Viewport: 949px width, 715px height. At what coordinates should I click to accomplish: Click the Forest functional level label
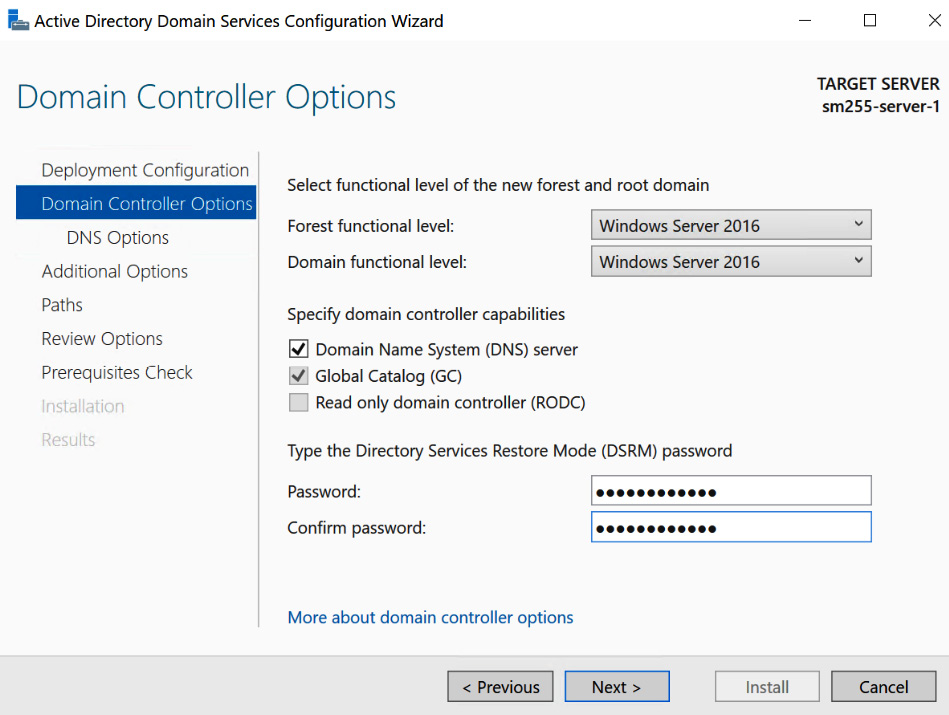pyautogui.click(x=370, y=226)
